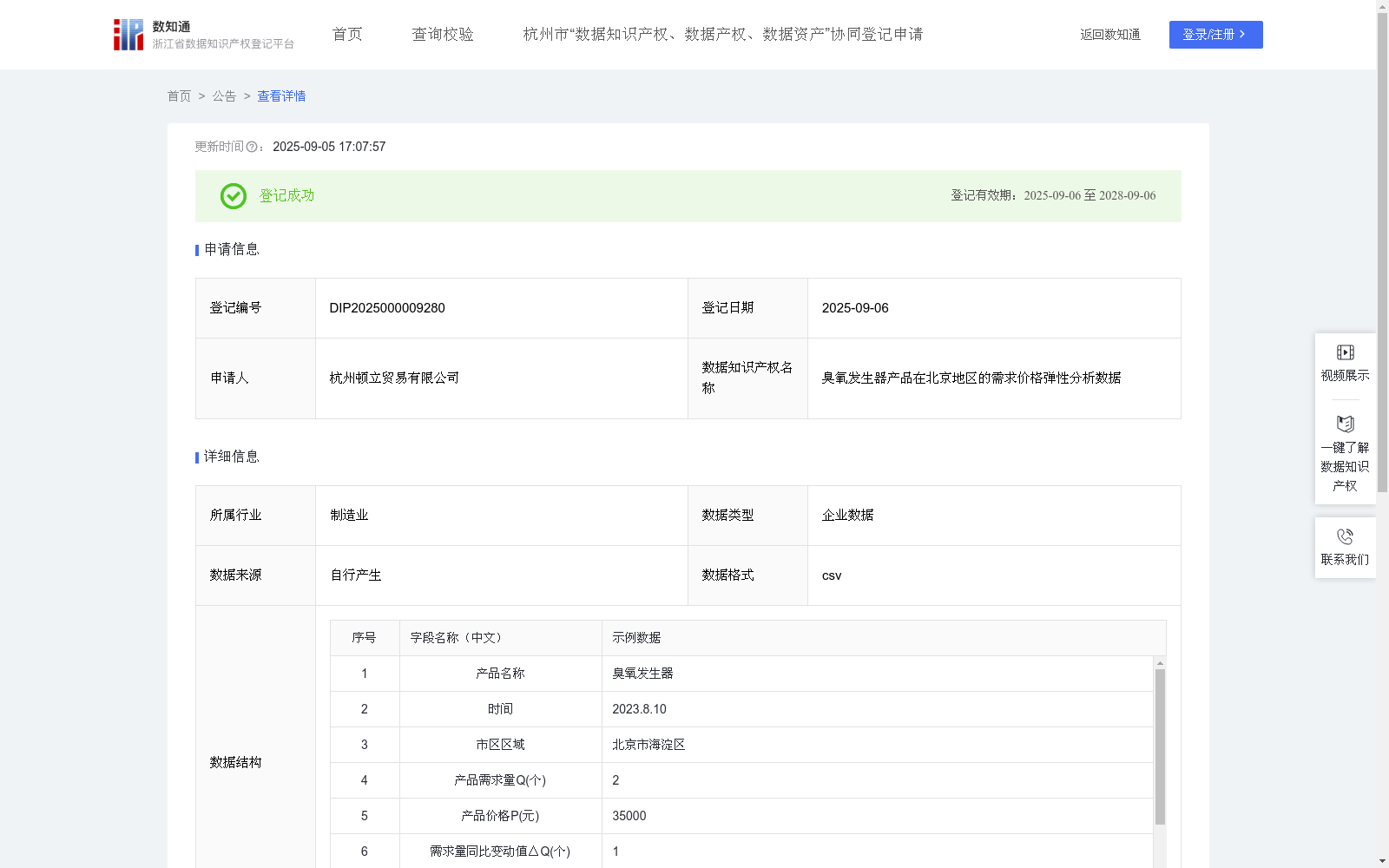This screenshot has height=868, width=1389.
Task: Click the 数知通 platform logo
Action: [x=203, y=35]
